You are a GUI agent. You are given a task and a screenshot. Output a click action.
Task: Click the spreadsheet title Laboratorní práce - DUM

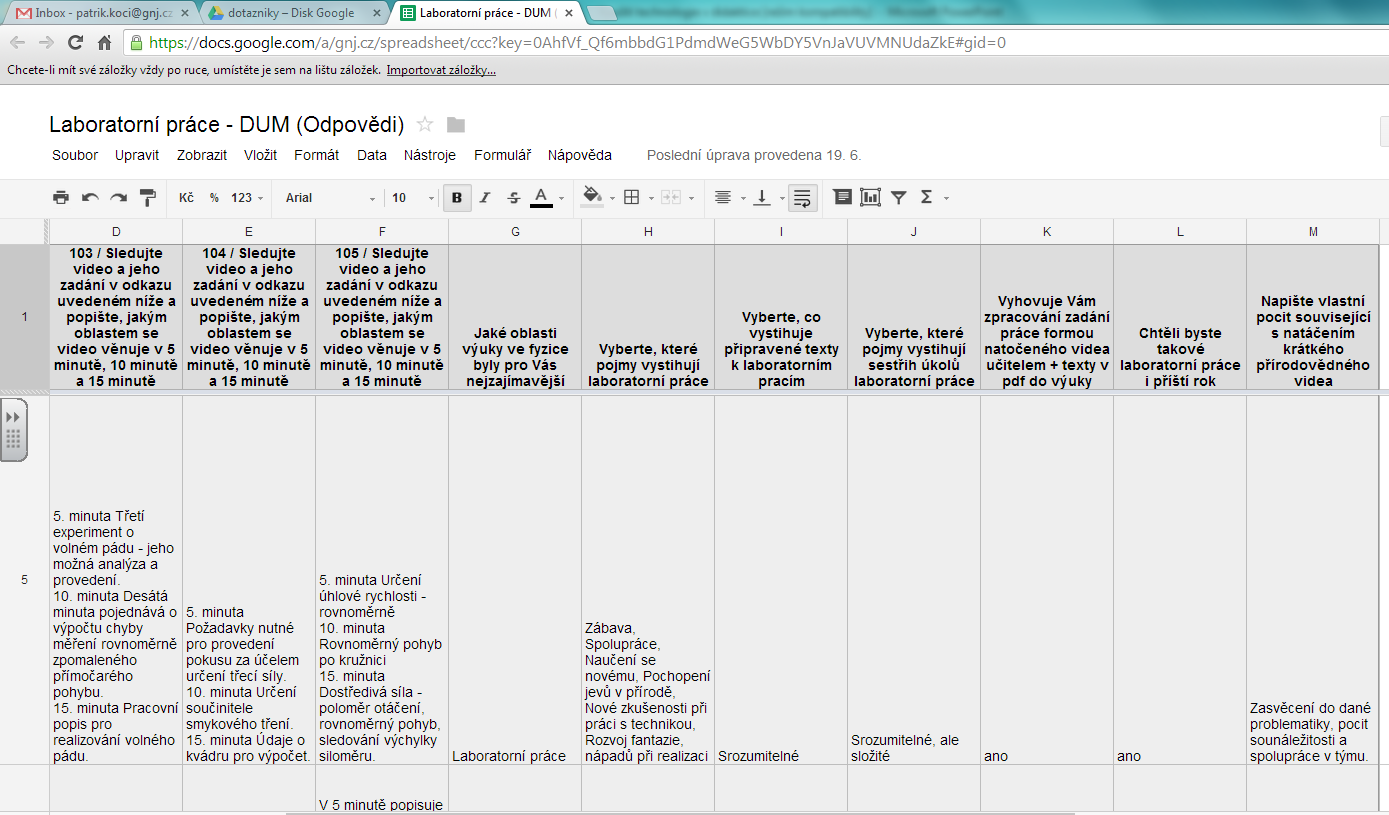[227, 125]
